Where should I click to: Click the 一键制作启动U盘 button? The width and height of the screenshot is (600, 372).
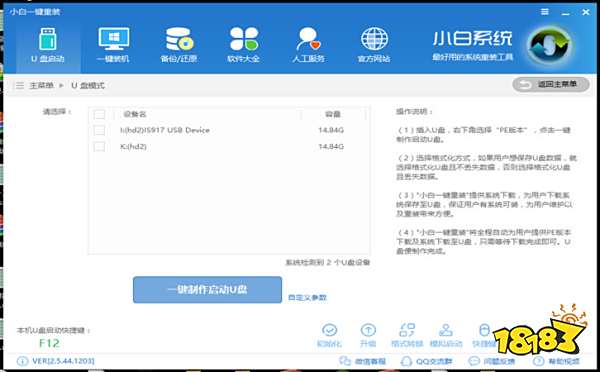tap(207, 290)
